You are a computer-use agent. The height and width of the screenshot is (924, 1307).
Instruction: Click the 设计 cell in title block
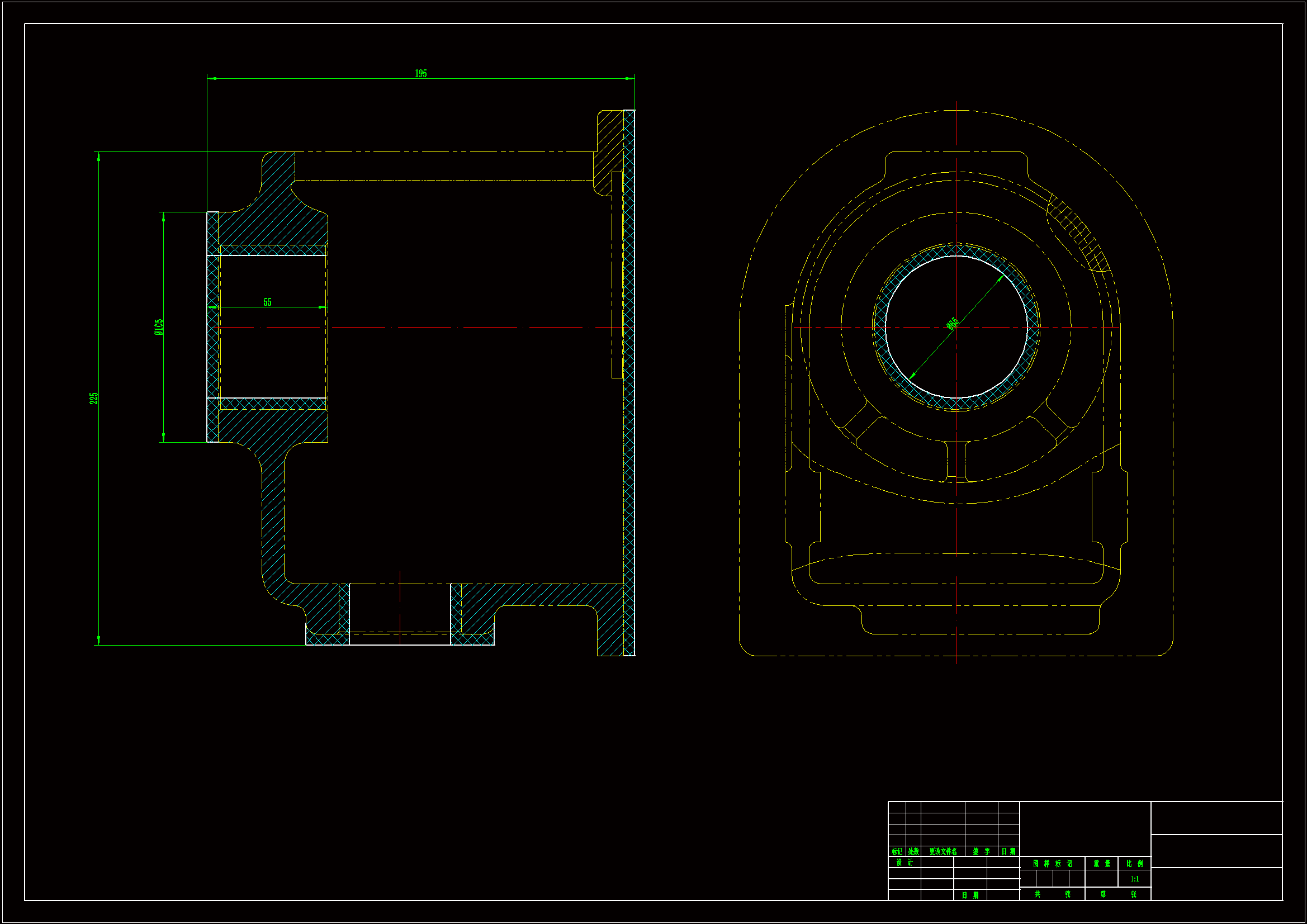tap(904, 863)
